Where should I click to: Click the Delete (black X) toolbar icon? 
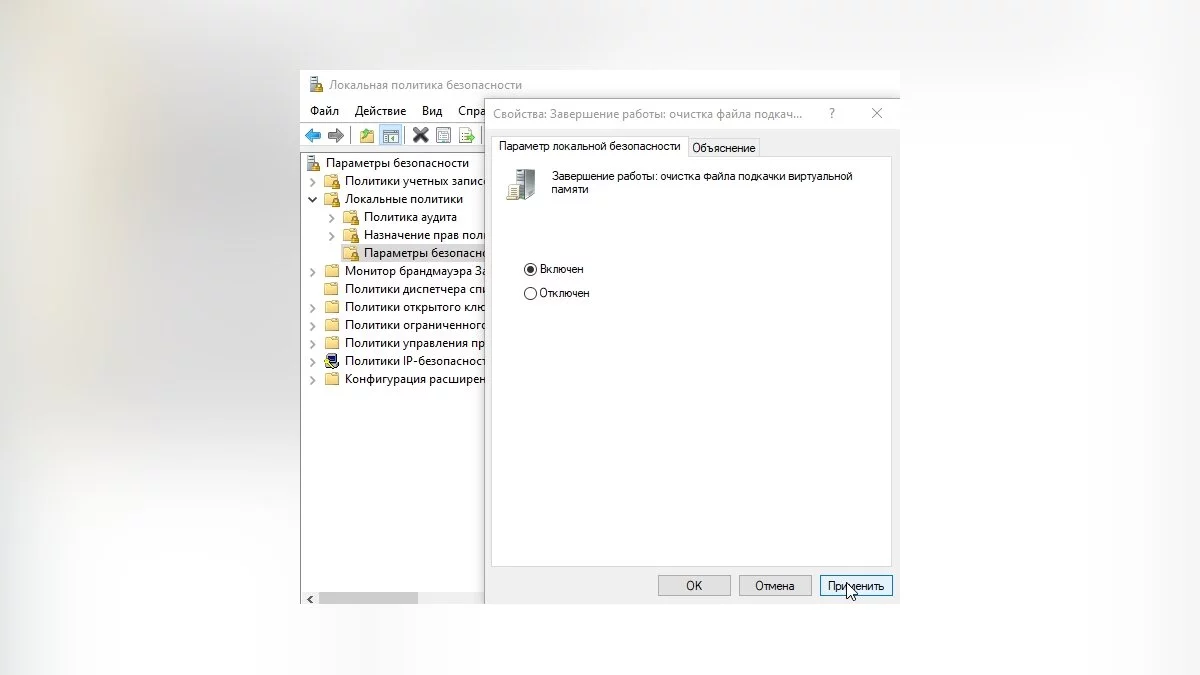coord(421,136)
